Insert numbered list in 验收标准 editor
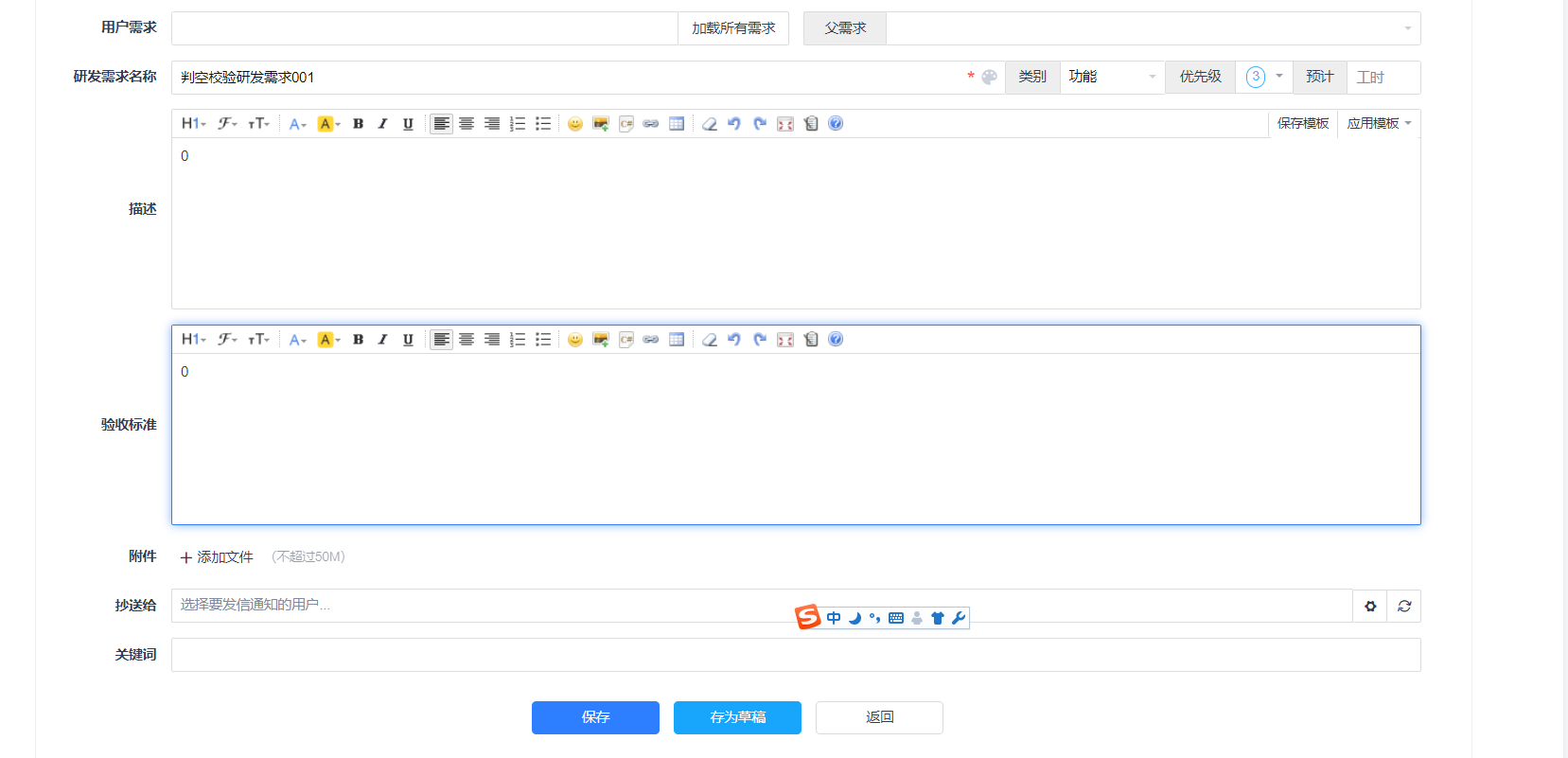This screenshot has height=758, width=1568. (x=518, y=340)
